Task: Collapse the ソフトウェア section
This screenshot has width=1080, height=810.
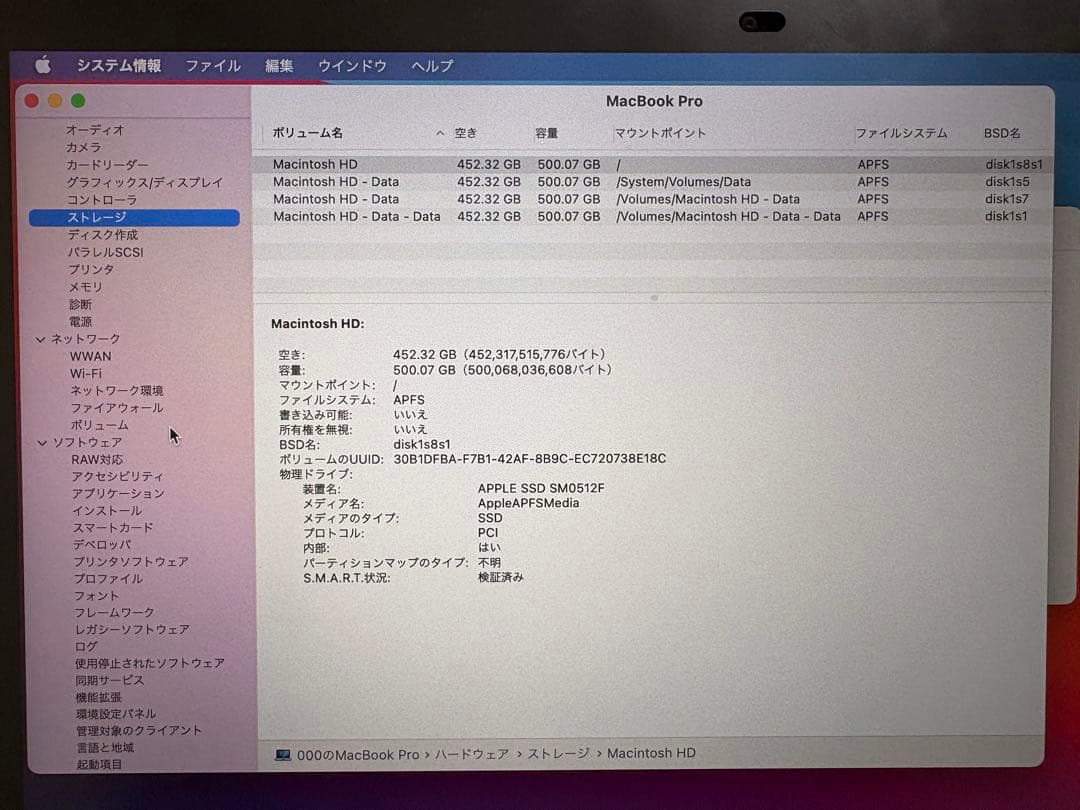Action: [41, 442]
